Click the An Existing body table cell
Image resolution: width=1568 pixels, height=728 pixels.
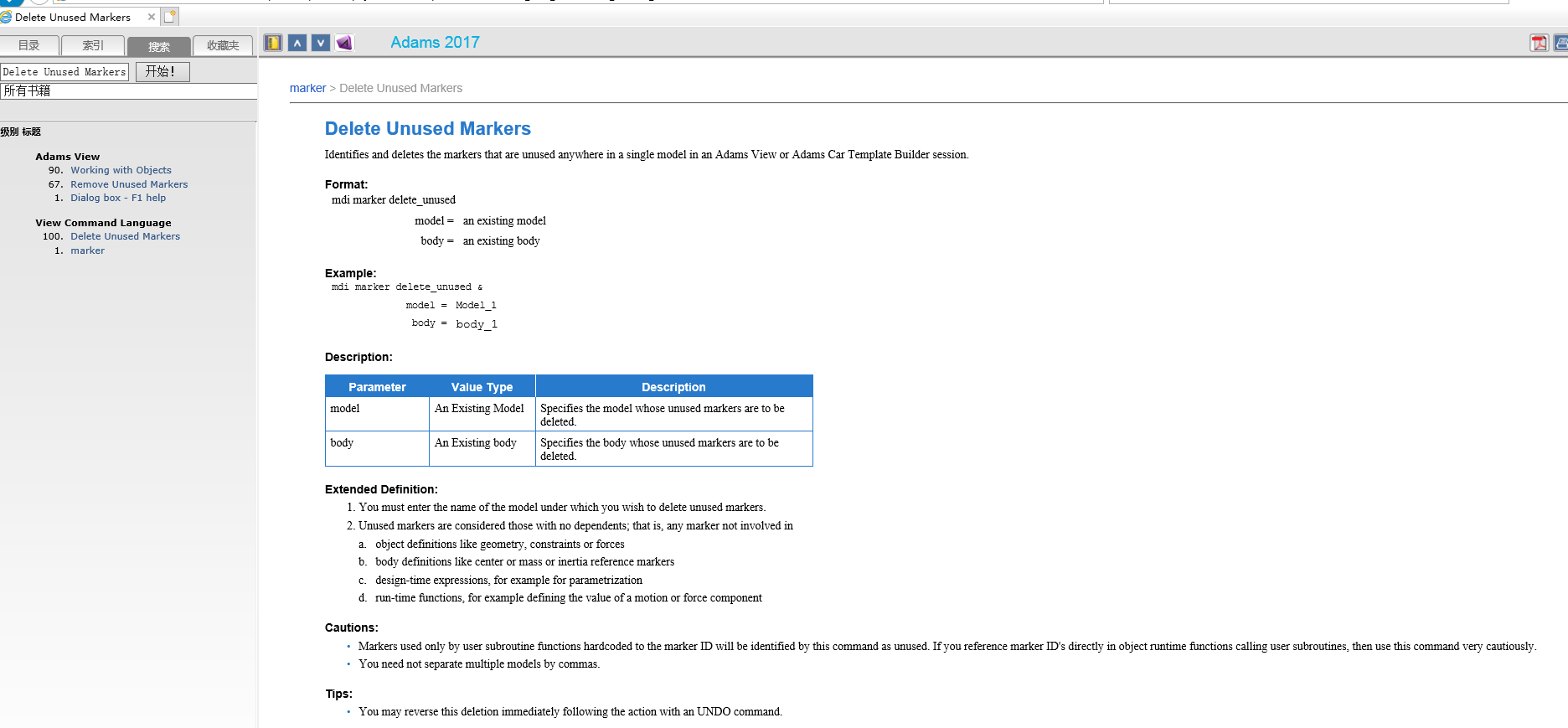tap(482, 448)
